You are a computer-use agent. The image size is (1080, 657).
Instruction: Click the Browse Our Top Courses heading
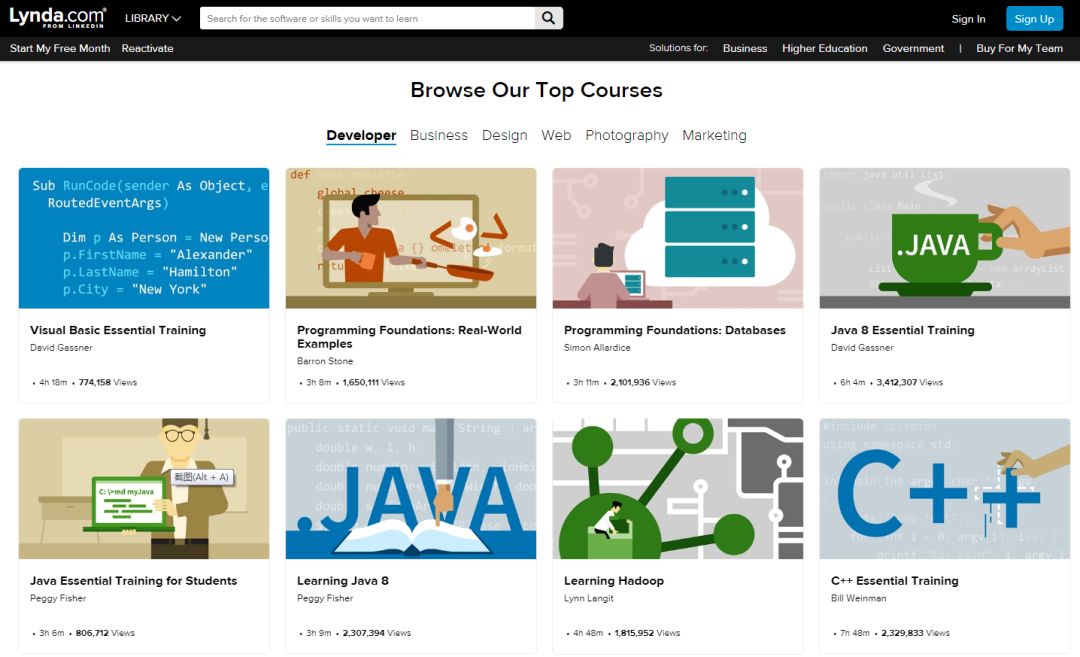tap(537, 90)
